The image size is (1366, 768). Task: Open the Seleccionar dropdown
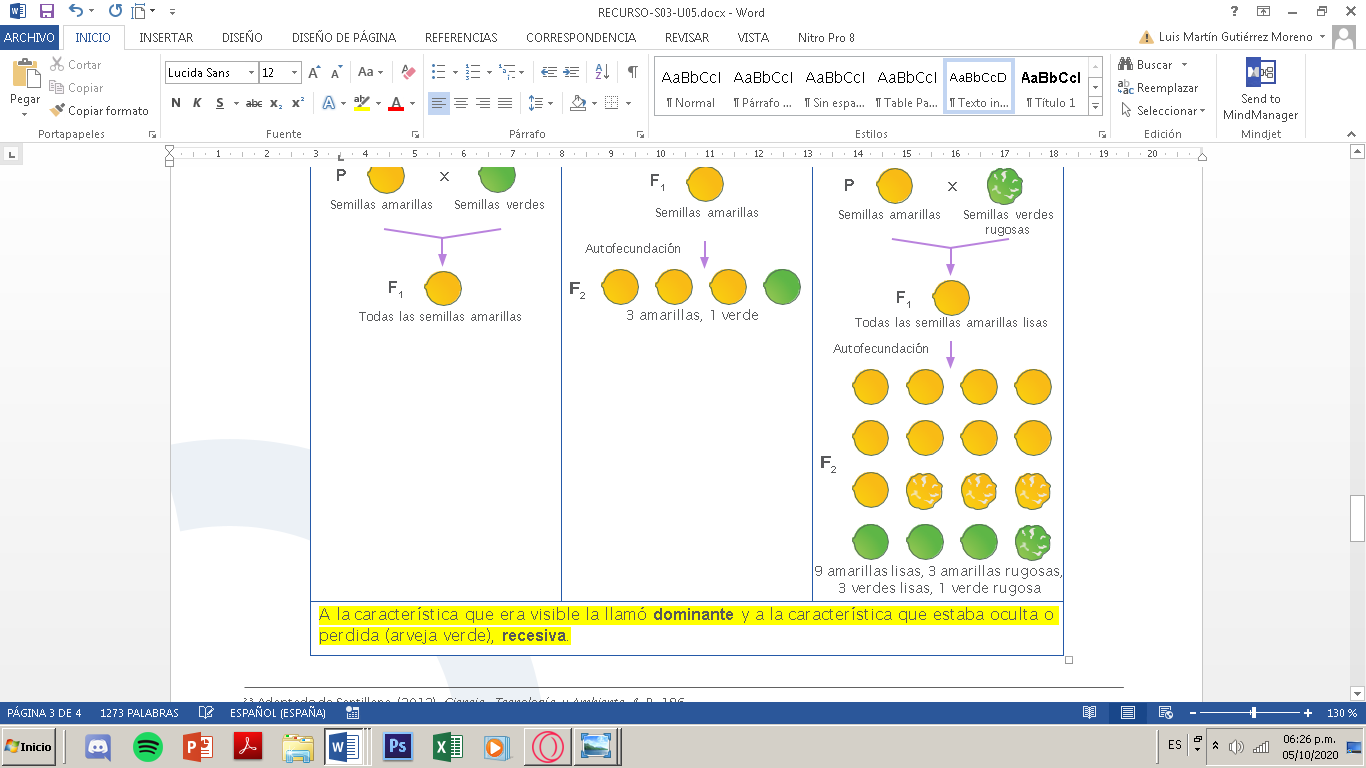[x=1163, y=111]
